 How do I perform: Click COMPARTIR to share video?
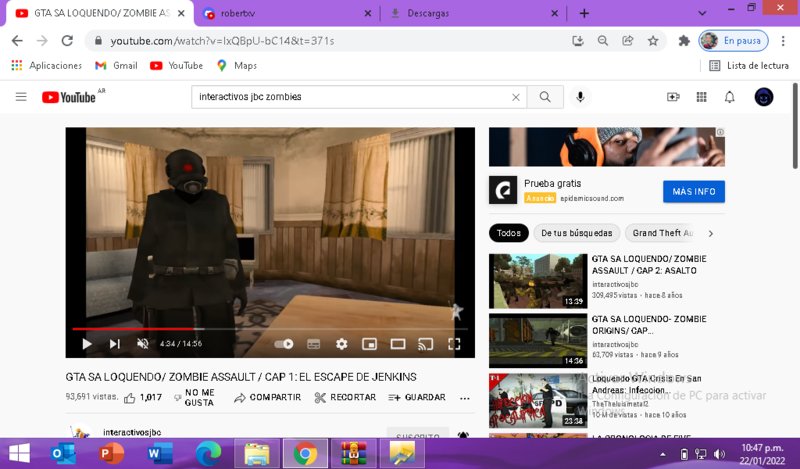(x=267, y=398)
